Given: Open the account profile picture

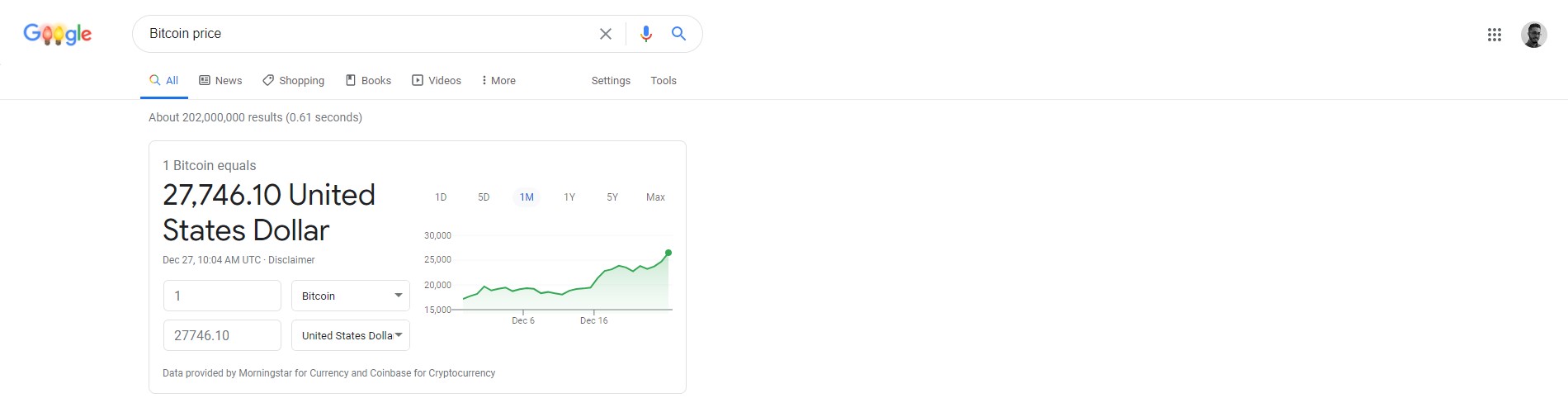Looking at the screenshot, I should 1534,35.
